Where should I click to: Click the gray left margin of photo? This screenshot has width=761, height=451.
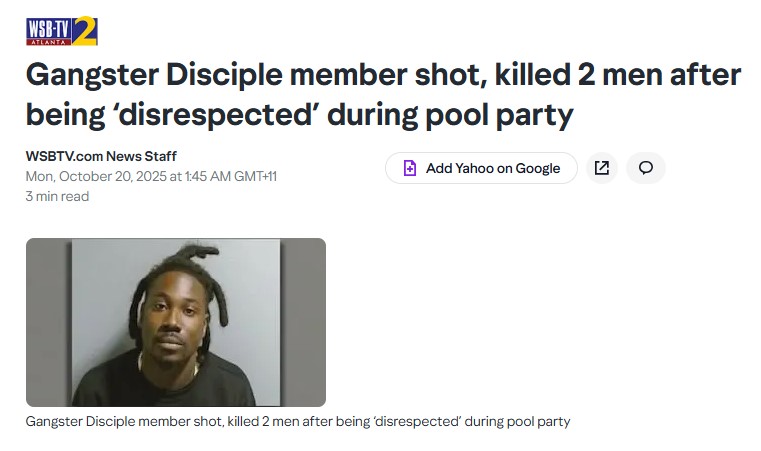pos(49,322)
